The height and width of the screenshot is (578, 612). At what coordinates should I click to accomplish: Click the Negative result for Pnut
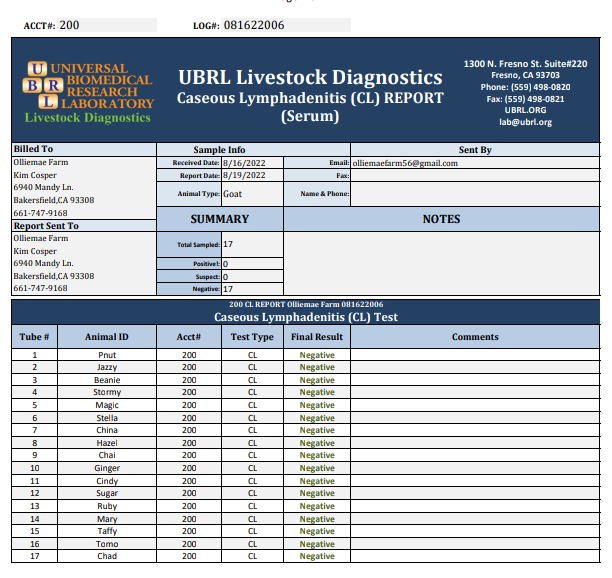click(x=317, y=355)
